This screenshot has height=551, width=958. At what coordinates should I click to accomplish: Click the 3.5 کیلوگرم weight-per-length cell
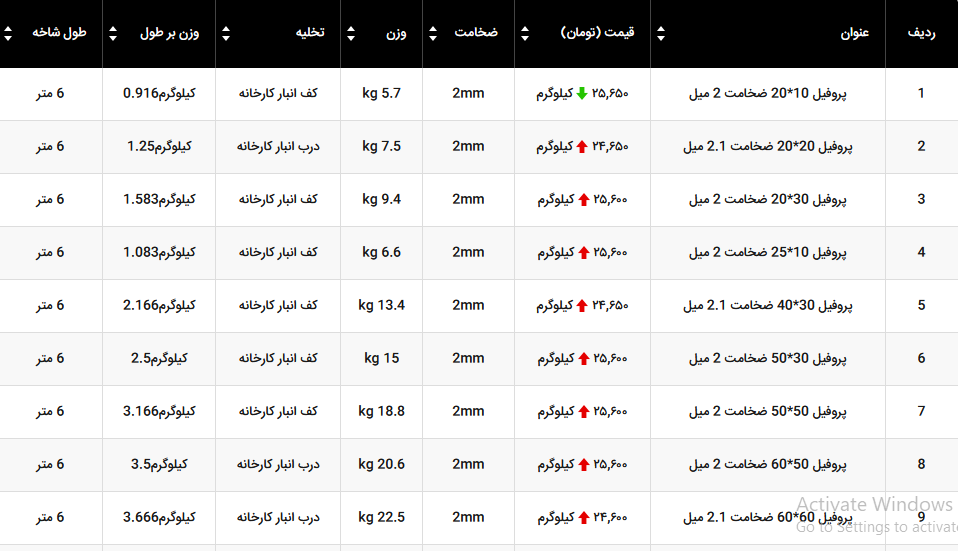[x=159, y=465]
